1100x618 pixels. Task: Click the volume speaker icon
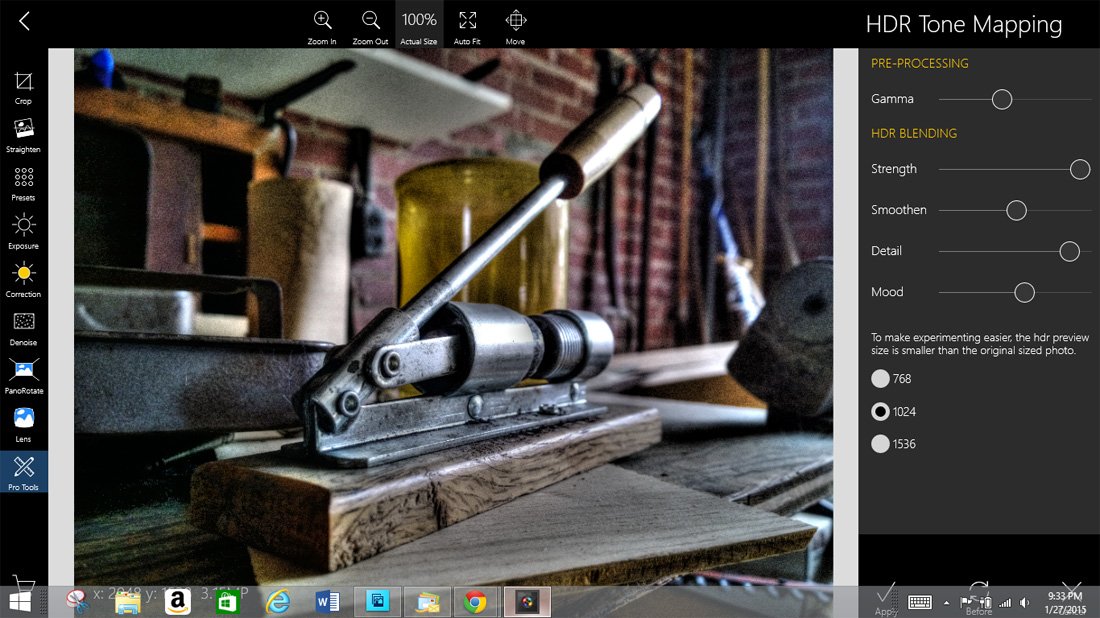pos(1025,603)
